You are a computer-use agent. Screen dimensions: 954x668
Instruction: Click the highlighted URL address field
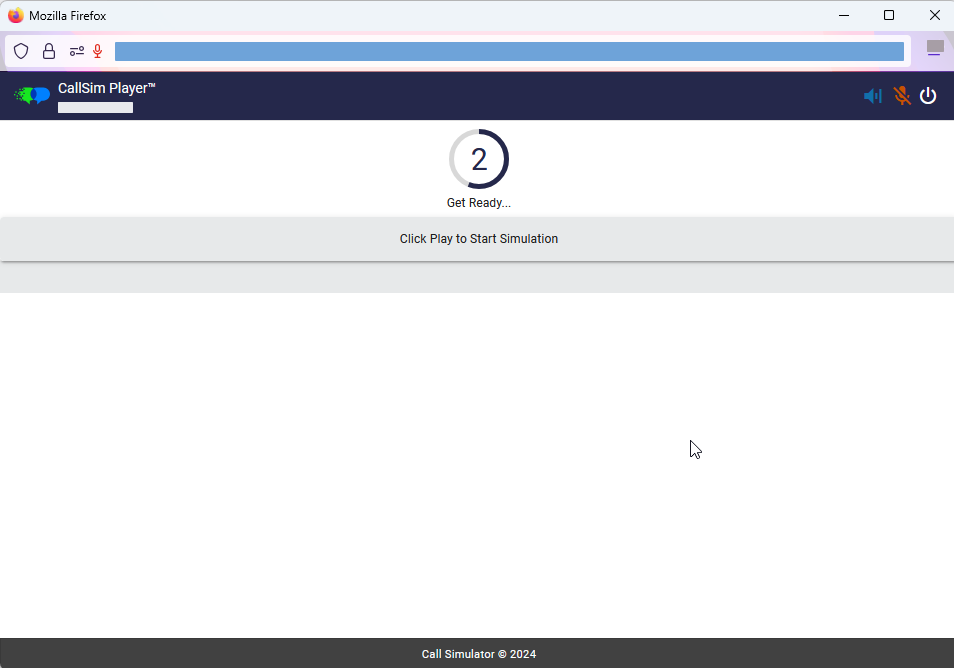point(509,51)
